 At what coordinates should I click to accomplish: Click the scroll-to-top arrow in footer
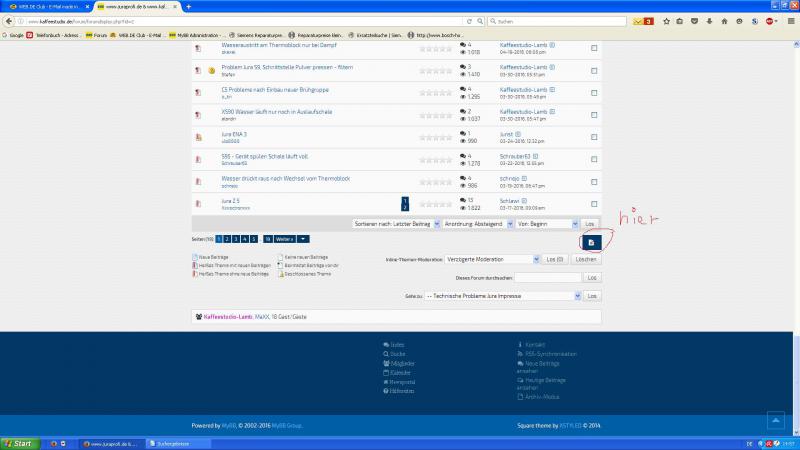coord(775,421)
